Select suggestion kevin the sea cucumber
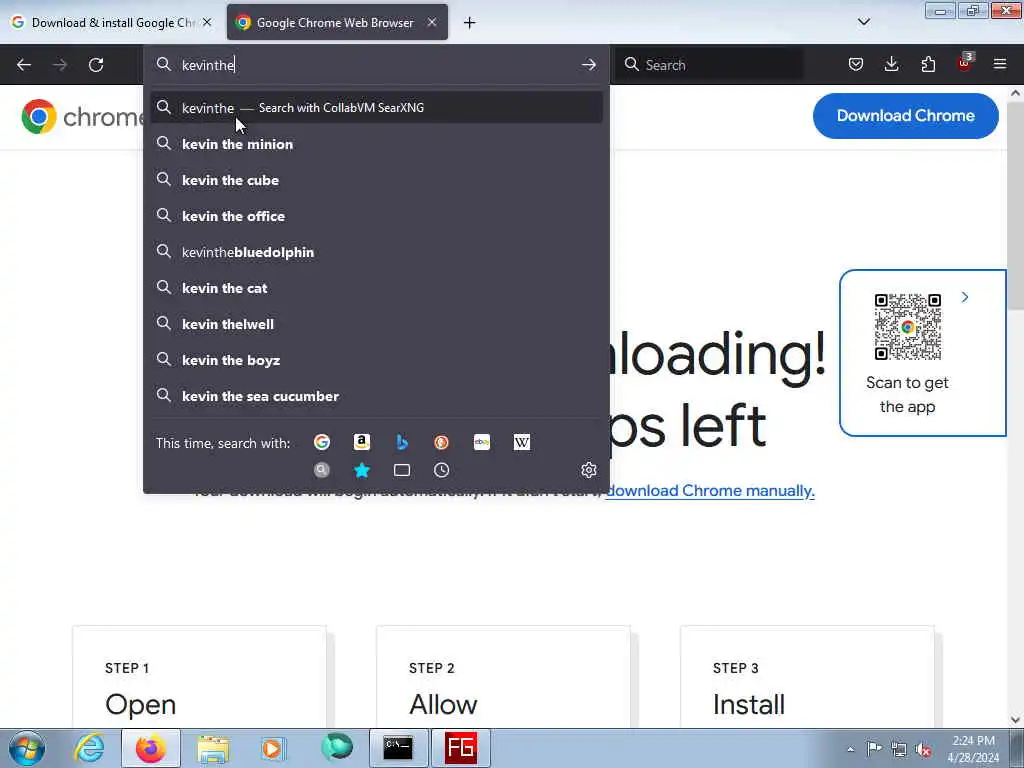1024x768 pixels. pos(376,396)
